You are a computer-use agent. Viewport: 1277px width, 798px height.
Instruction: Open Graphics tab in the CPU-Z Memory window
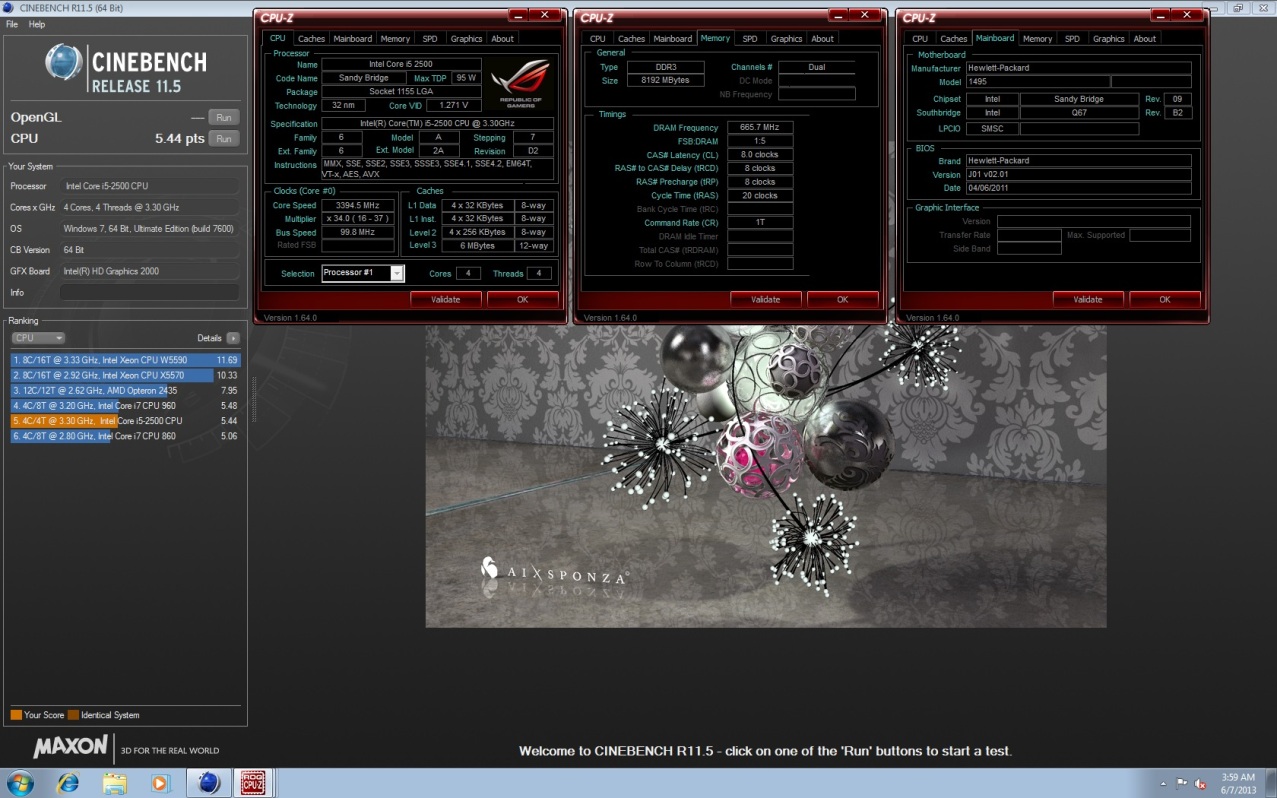[x=786, y=39]
